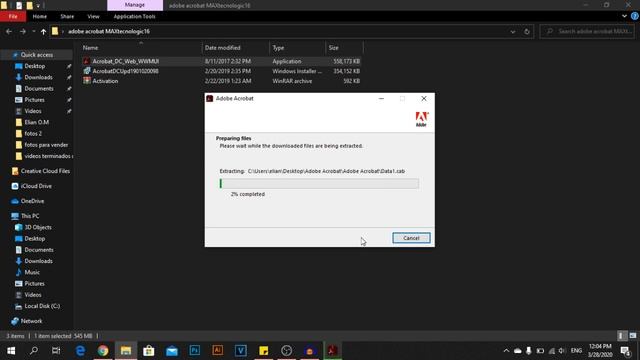The width and height of the screenshot is (640, 360).
Task: Open pinned Downloads under Quick access
Action: click(x=38, y=77)
